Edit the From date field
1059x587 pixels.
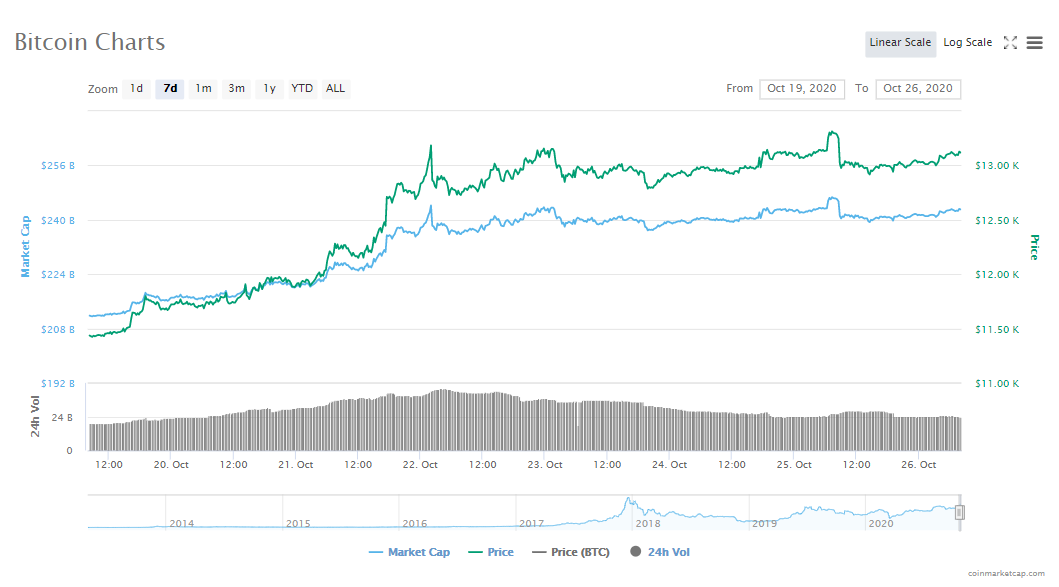(x=802, y=88)
